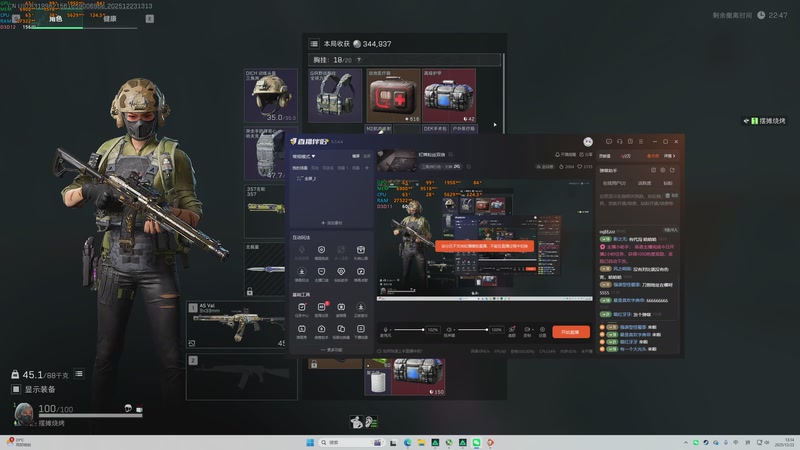Screen dimensions: 800x450
Task: Open the user avatar in the title bar
Action: (588, 142)
